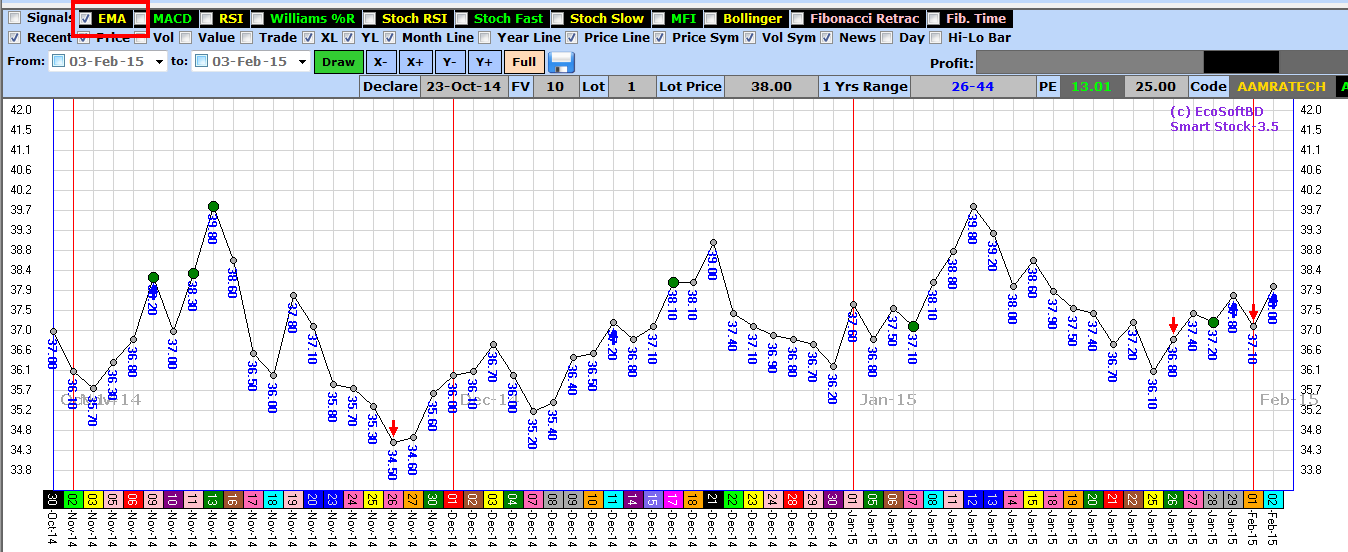
Task: Click the Y- scale button
Action: pyautogui.click(x=449, y=61)
